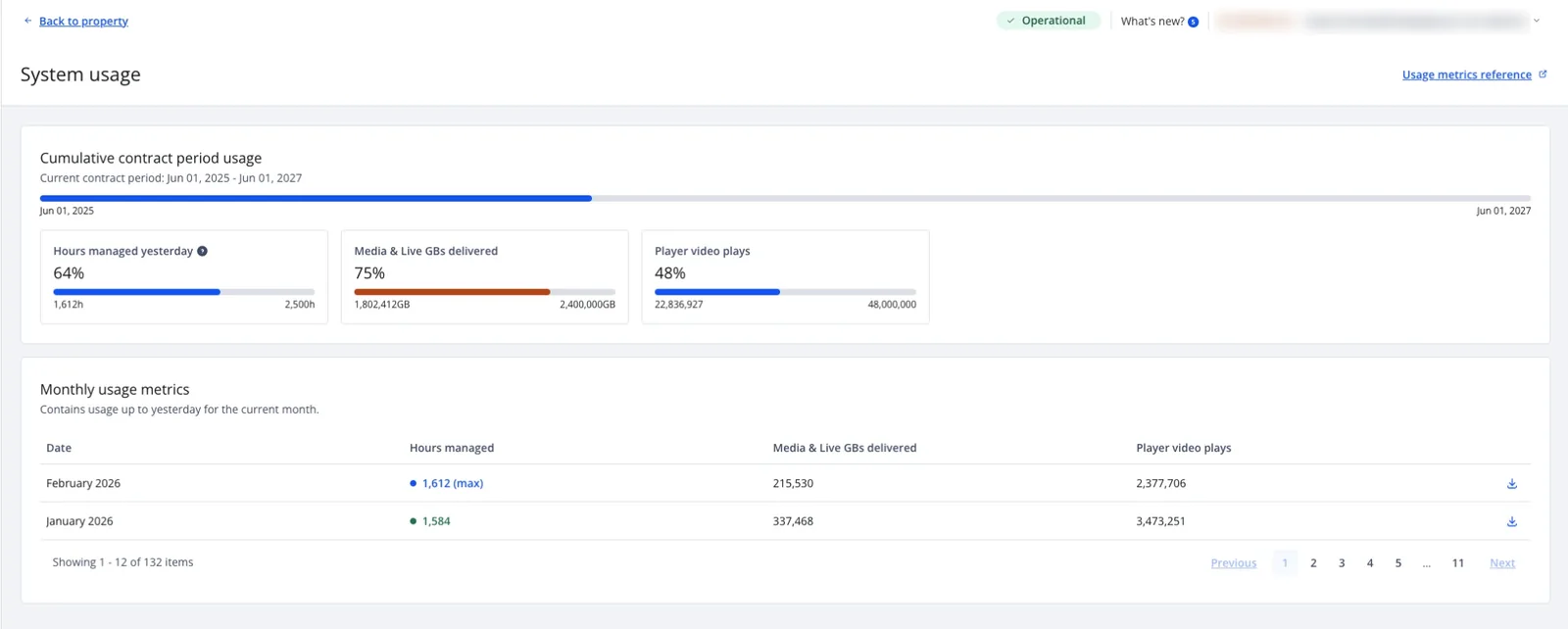Click the Date column header
The height and width of the screenshot is (629, 1568).
tap(59, 448)
